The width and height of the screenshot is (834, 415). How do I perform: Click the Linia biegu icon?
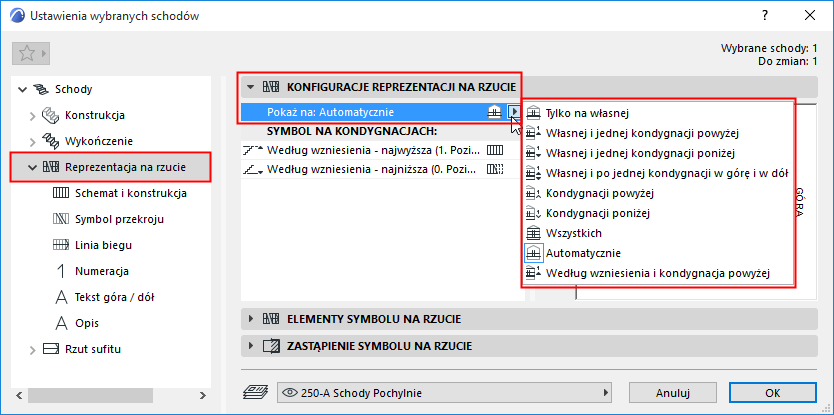(x=61, y=245)
